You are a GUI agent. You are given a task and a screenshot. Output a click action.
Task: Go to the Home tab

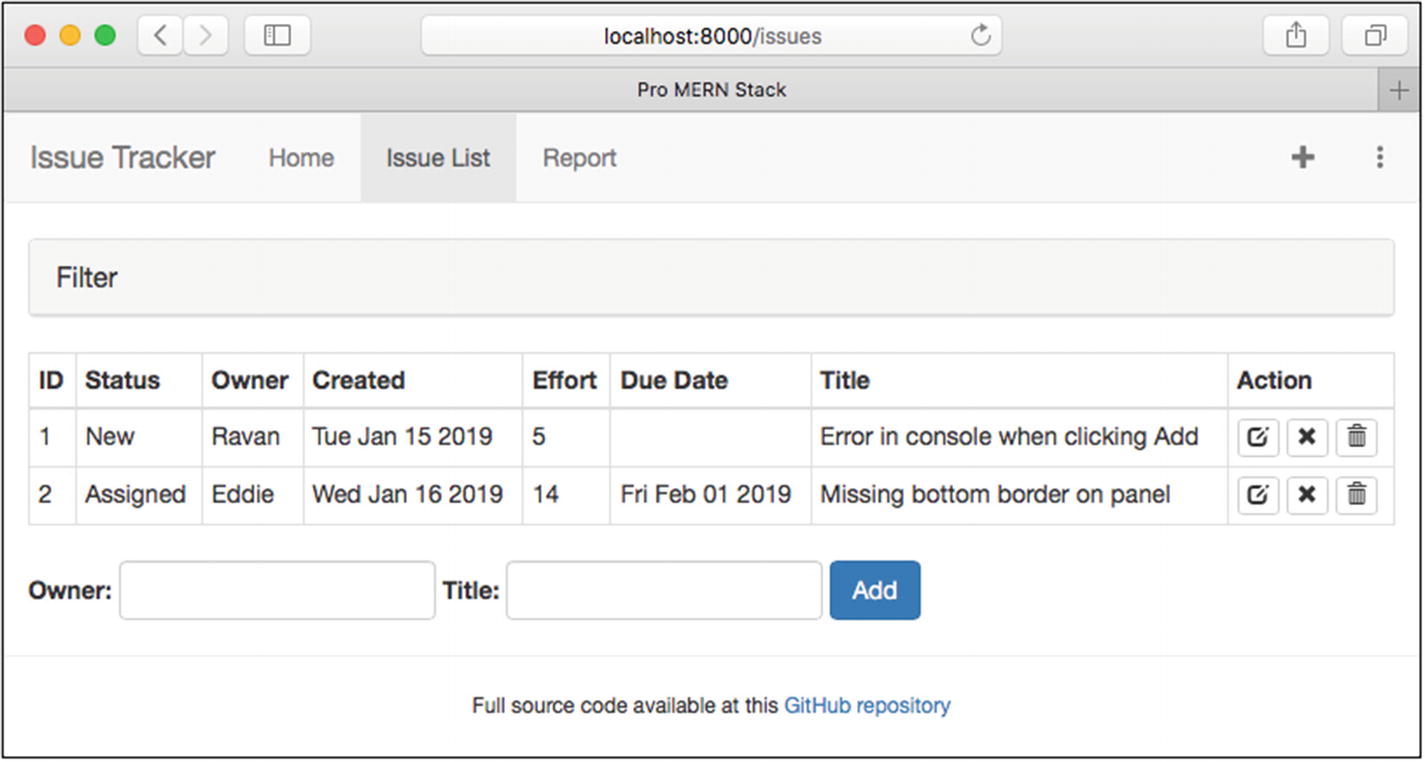coord(301,158)
